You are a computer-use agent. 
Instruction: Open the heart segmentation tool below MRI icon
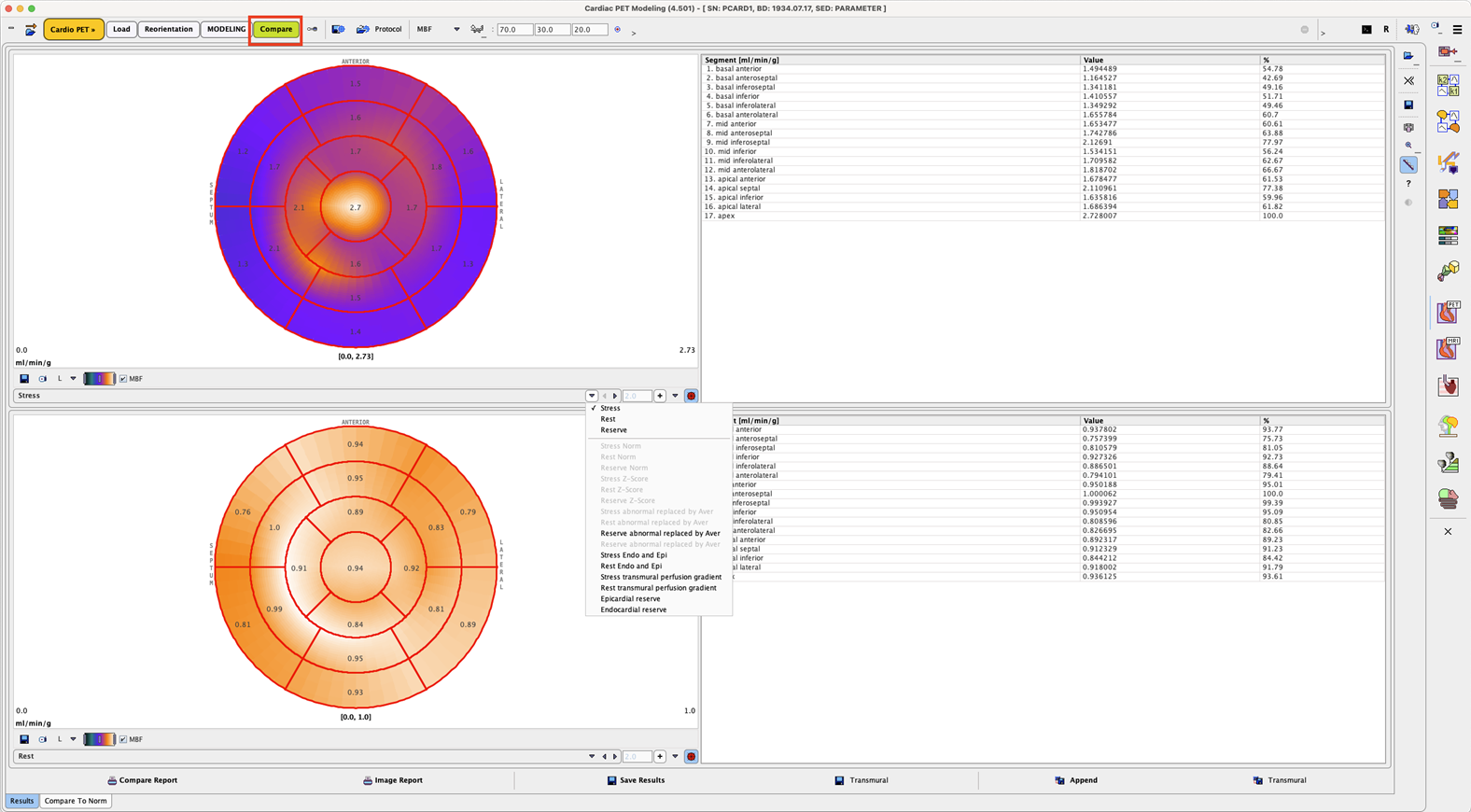1448,385
